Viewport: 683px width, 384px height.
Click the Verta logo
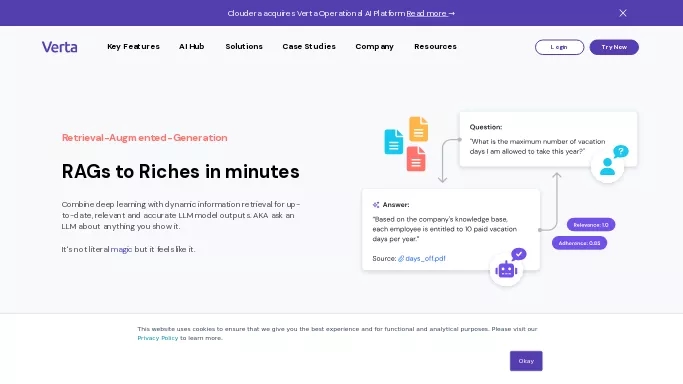pyautogui.click(x=60, y=47)
